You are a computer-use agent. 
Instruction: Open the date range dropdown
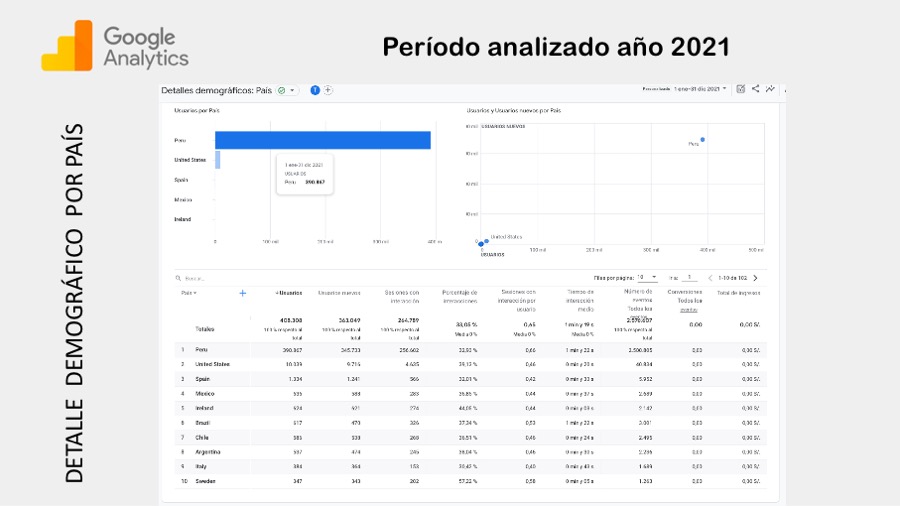[700, 89]
